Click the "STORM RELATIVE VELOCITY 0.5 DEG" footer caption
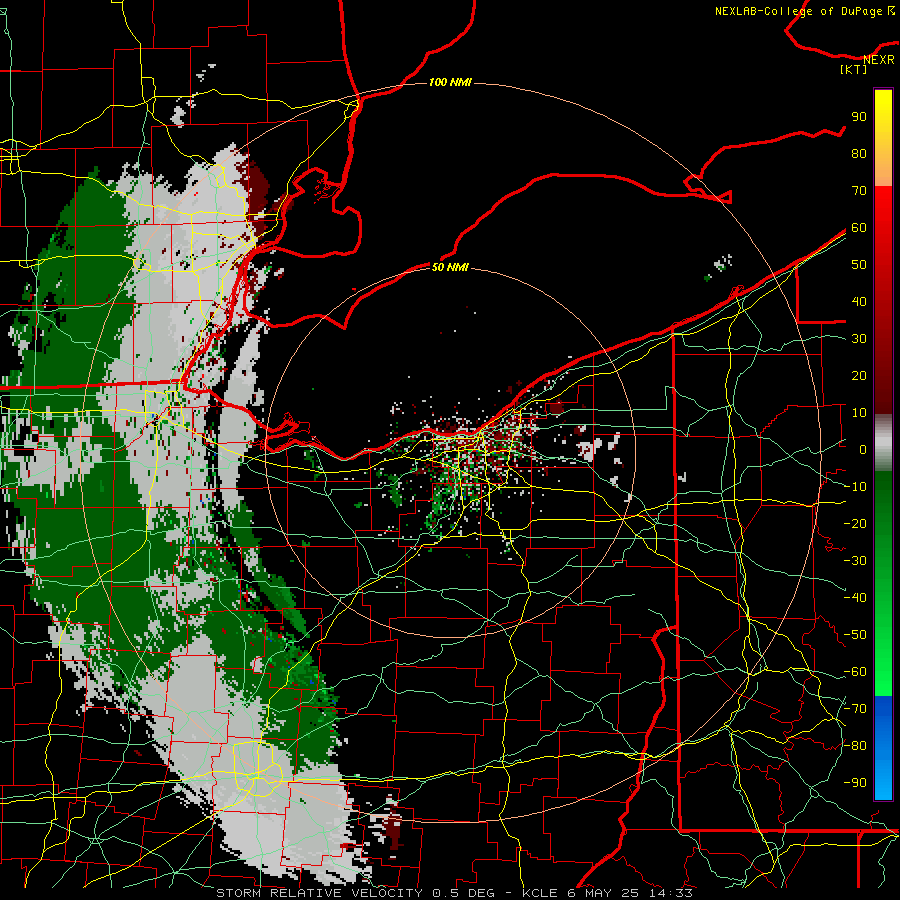Viewport: 900px width, 900px height. click(x=355, y=893)
